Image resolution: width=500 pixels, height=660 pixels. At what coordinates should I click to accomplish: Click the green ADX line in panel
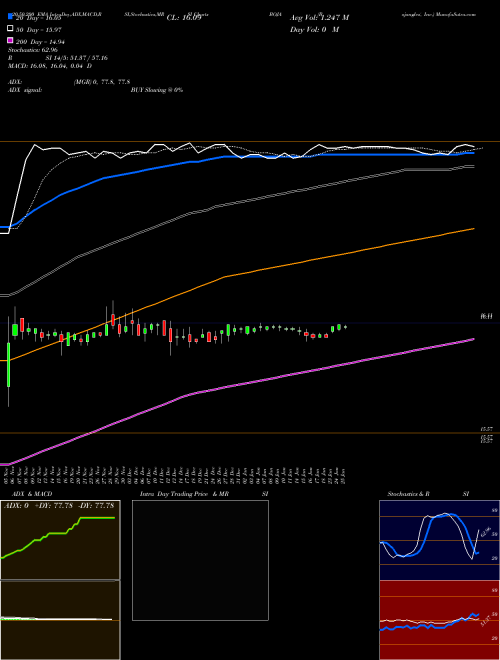click(57, 535)
